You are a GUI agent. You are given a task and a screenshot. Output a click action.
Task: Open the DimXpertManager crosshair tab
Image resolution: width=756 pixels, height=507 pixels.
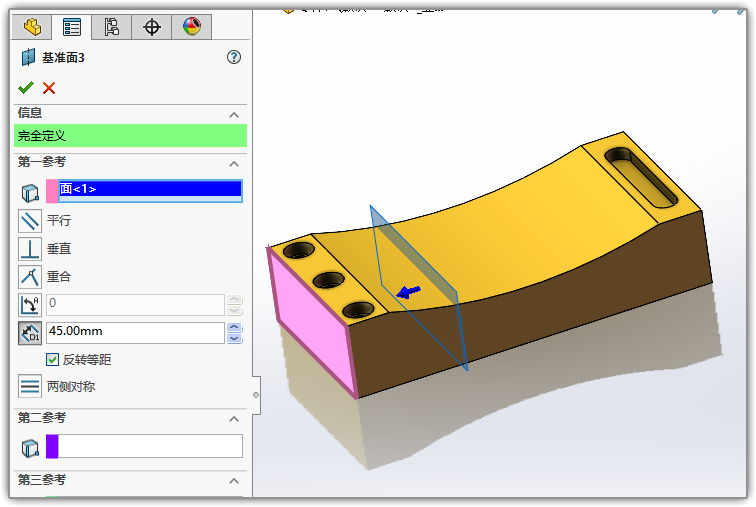152,27
